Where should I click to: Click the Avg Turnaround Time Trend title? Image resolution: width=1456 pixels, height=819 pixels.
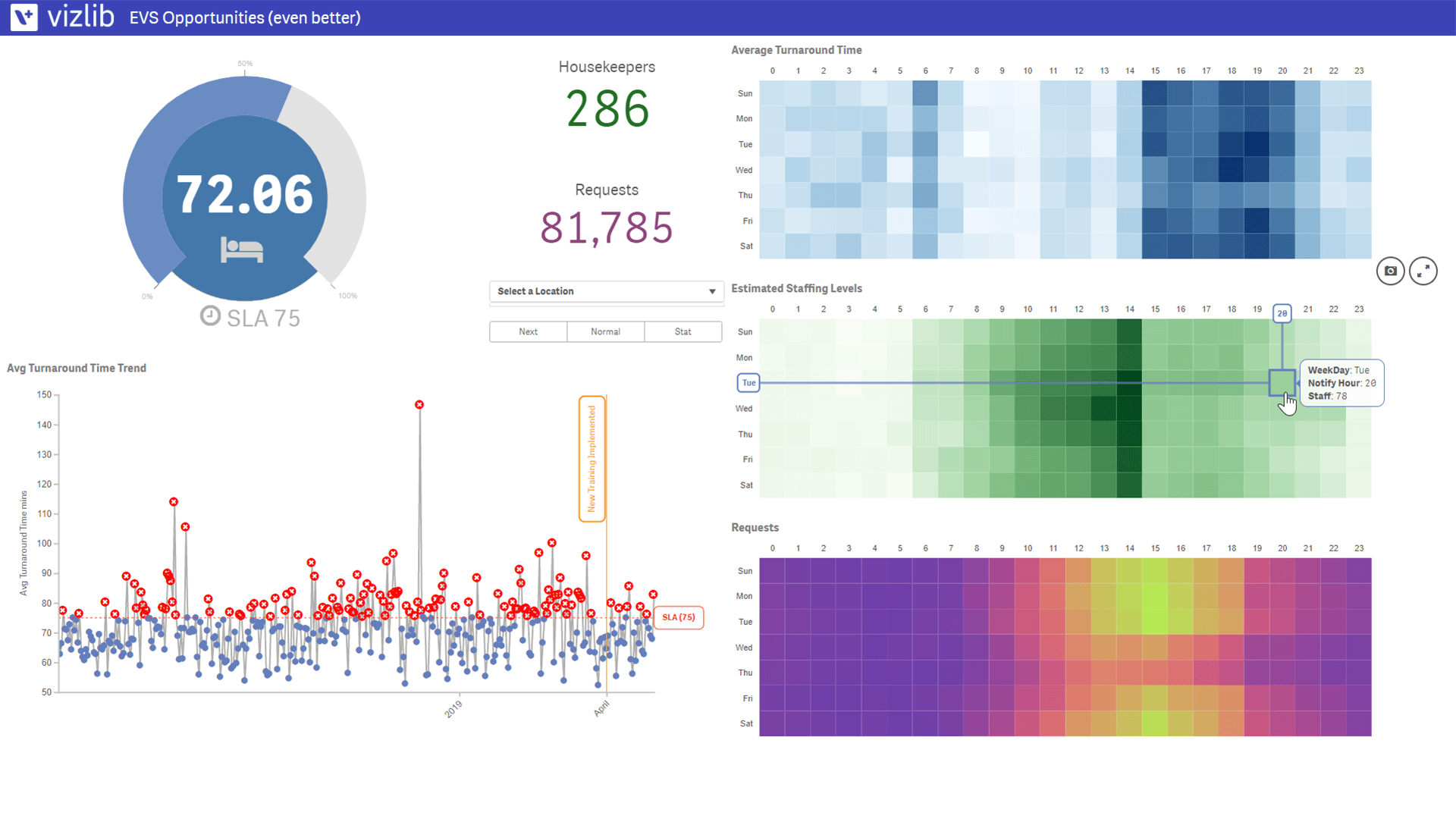77,368
